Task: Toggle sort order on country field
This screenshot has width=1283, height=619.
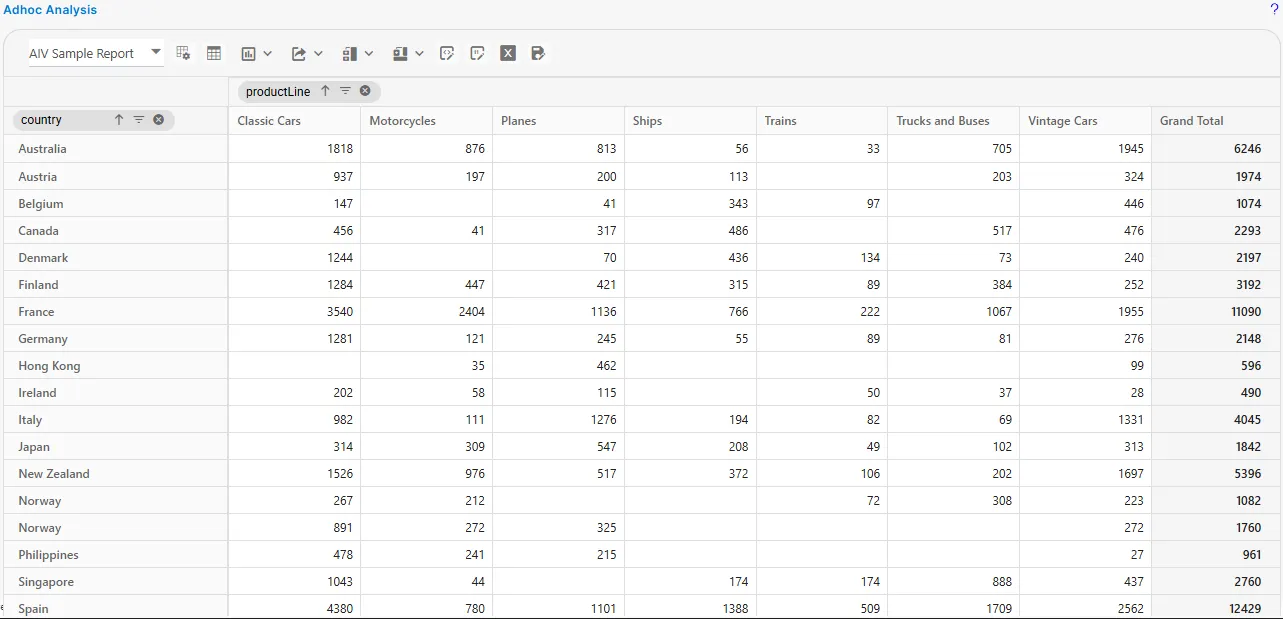Action: click(x=119, y=120)
